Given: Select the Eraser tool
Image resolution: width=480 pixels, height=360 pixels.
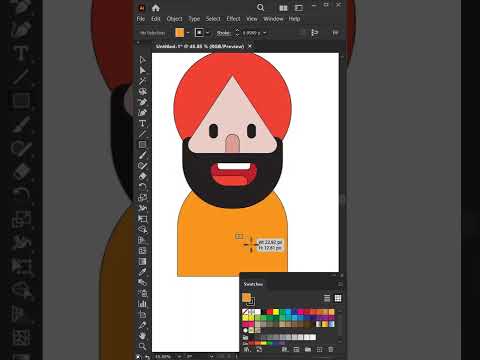Looking at the screenshot, I should (142, 176).
